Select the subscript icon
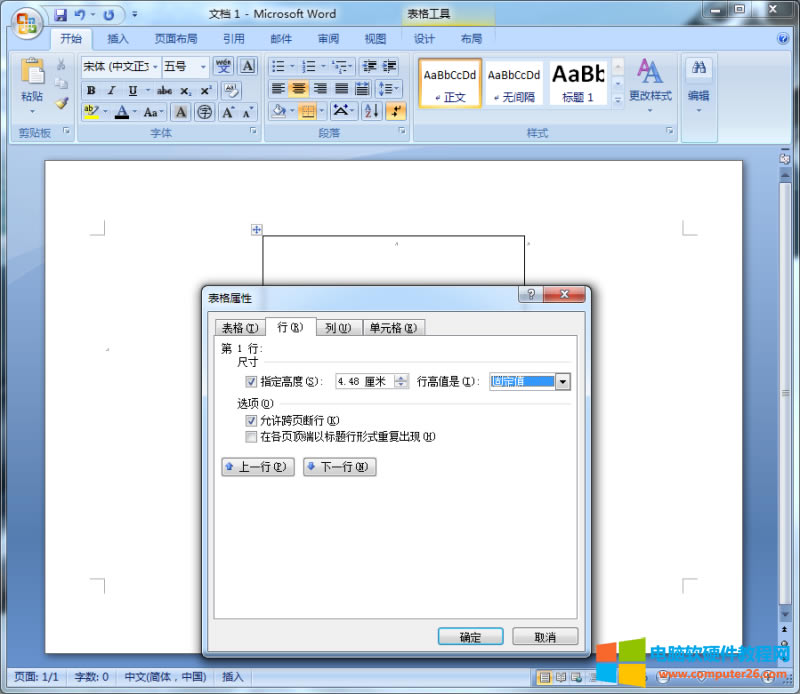Screen dimensions: 800x694 point(185,90)
